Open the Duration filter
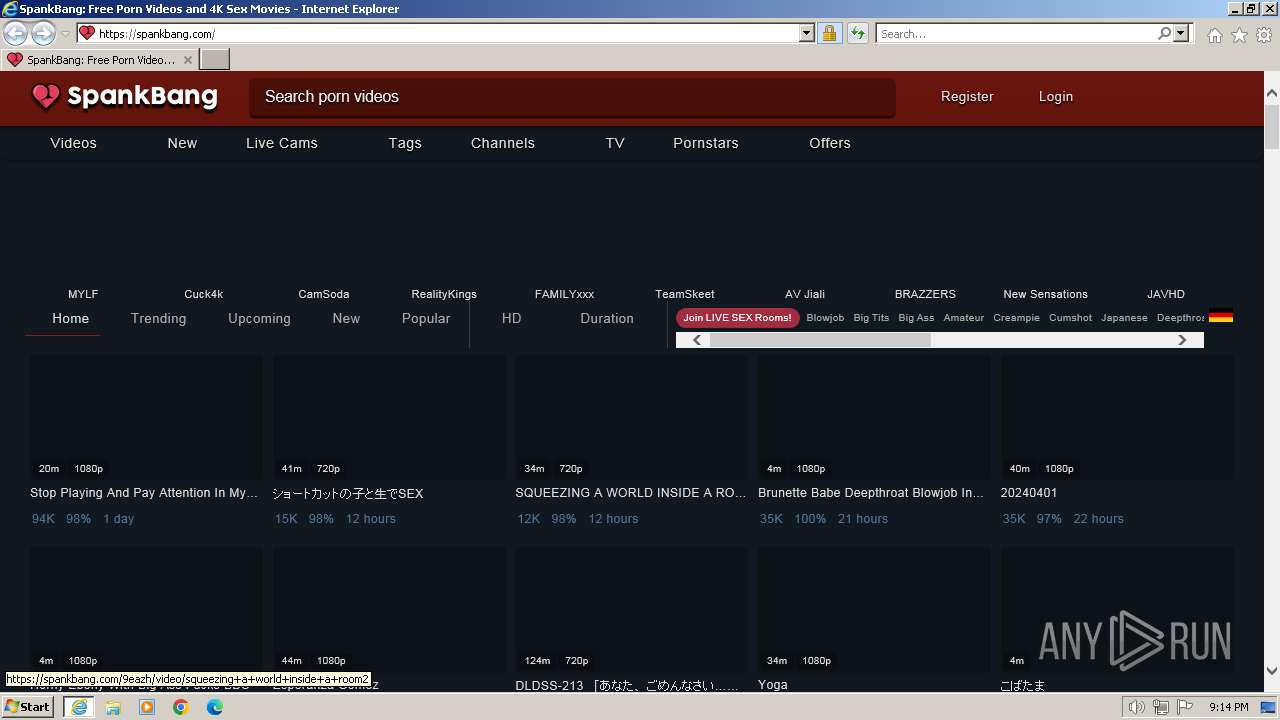Image resolution: width=1280 pixels, height=720 pixels. click(x=607, y=318)
